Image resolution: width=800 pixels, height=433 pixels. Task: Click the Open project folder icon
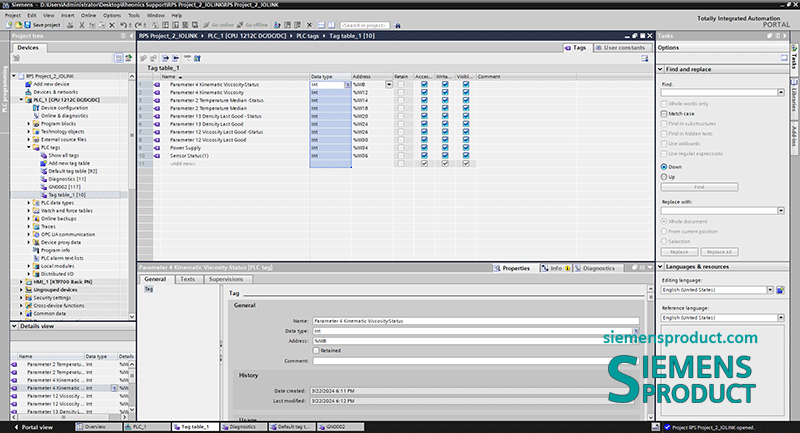(x=18, y=24)
